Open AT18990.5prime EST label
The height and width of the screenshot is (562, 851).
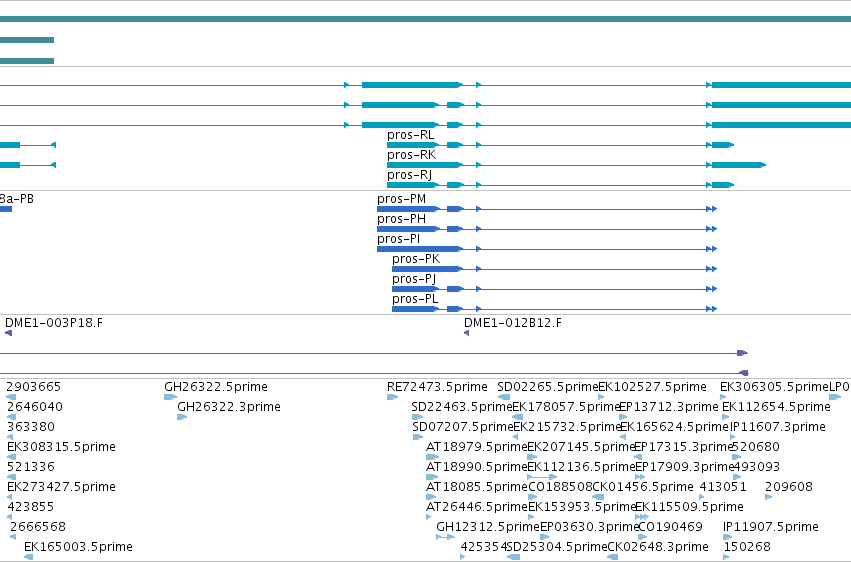[477, 467]
